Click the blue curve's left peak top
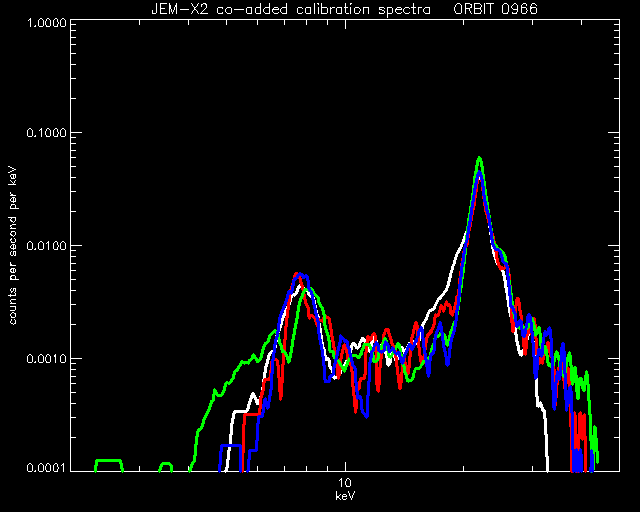 click(301, 276)
